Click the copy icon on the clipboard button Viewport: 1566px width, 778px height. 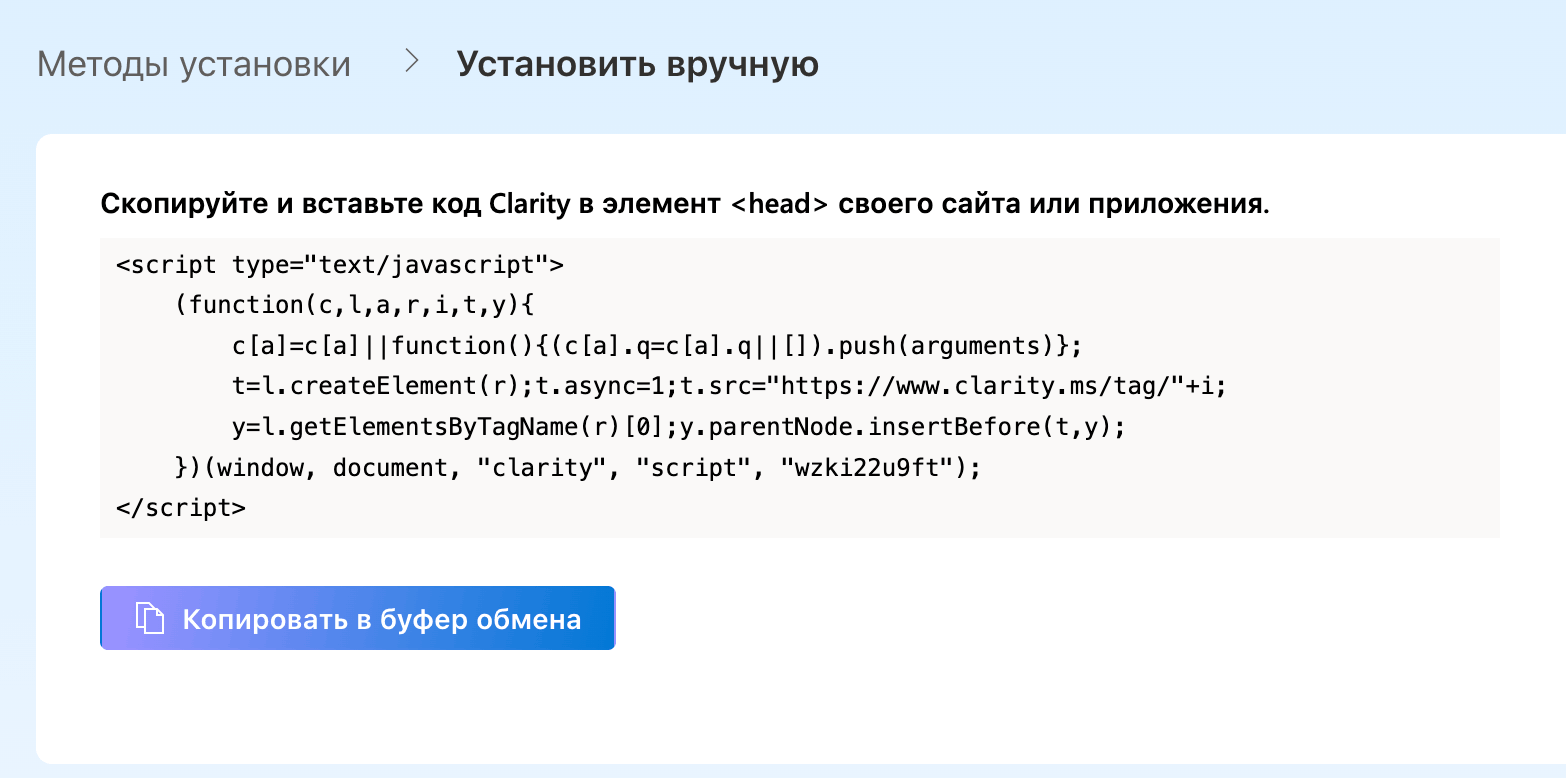tap(149, 619)
